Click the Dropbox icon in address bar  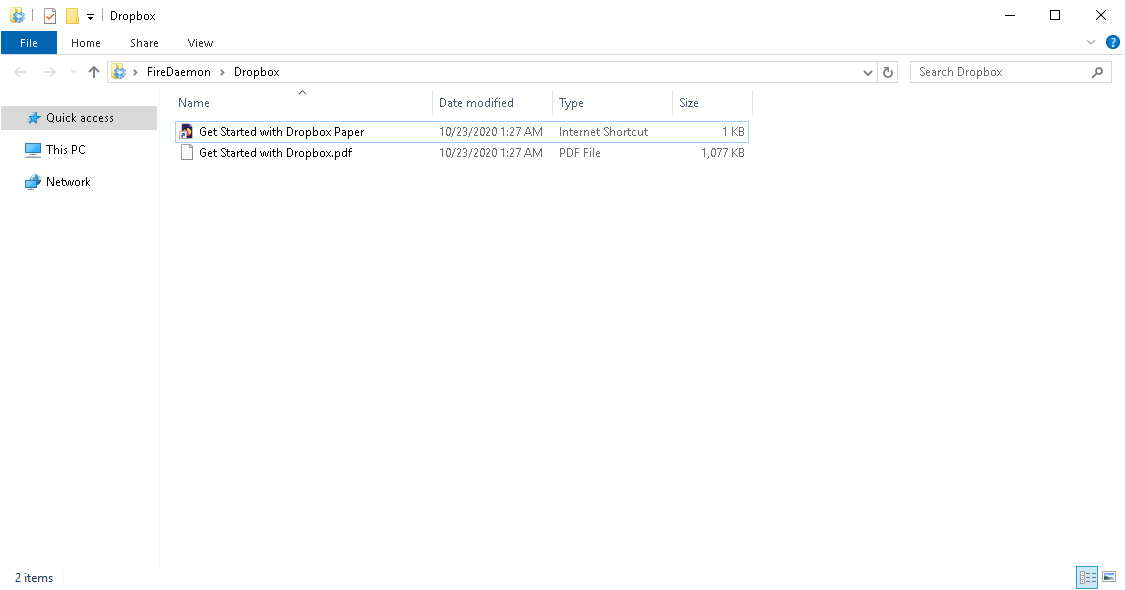pyautogui.click(x=119, y=72)
